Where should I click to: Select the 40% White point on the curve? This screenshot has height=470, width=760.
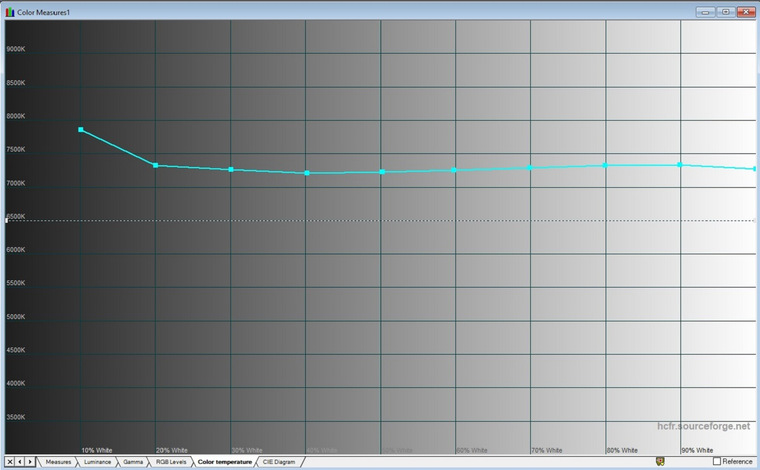307,173
